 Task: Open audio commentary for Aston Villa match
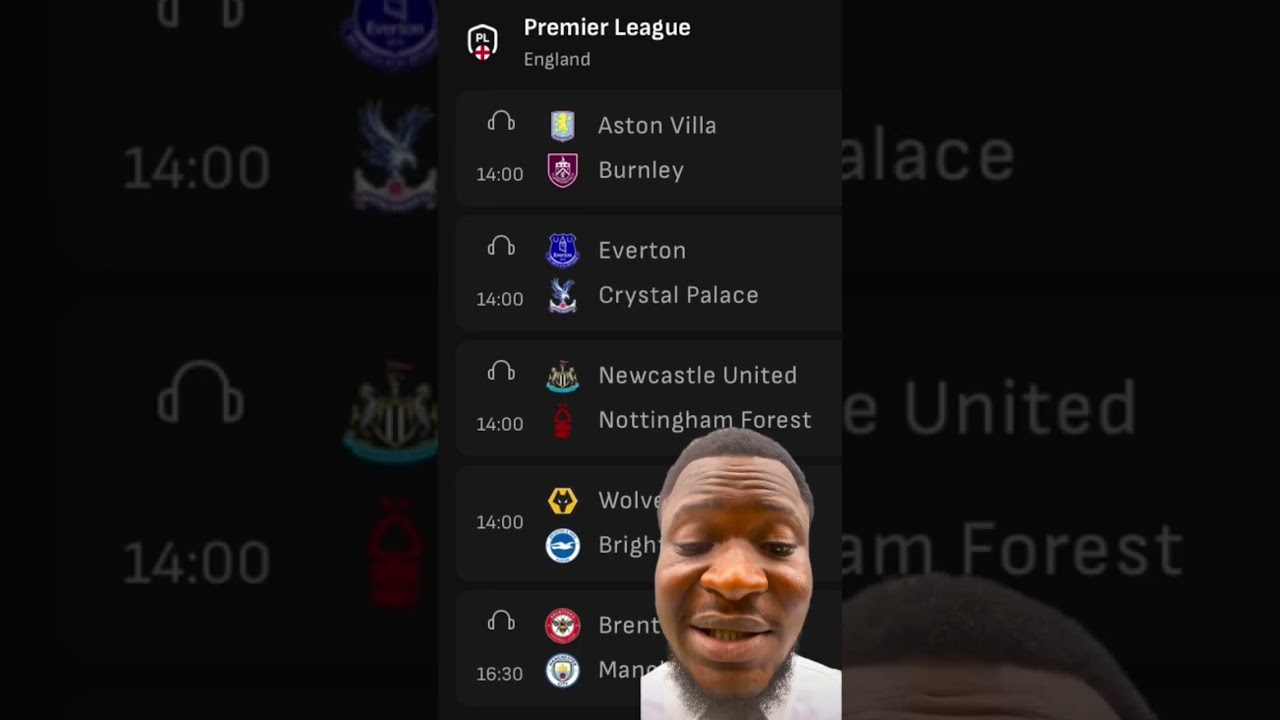pos(501,122)
